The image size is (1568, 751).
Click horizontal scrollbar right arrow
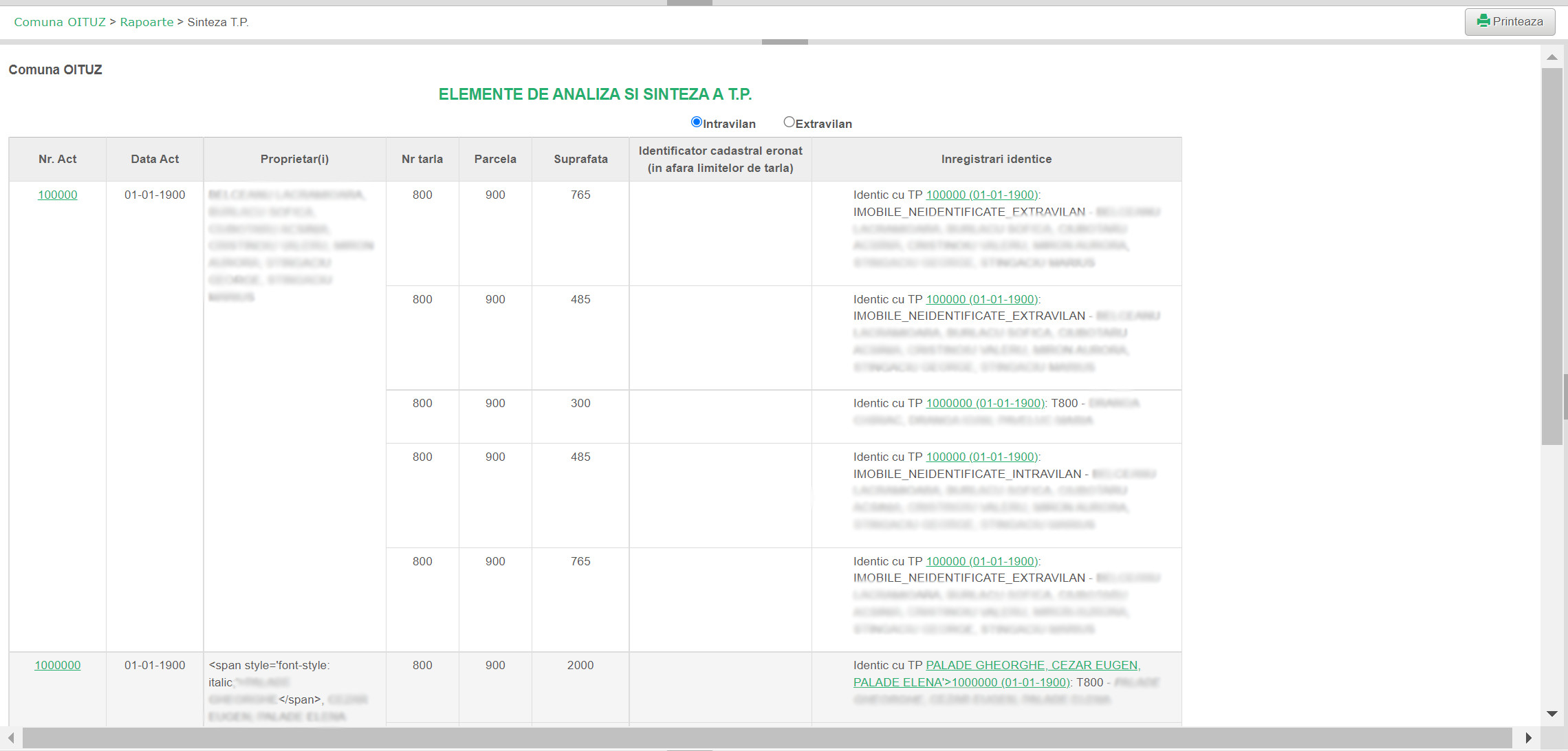point(1528,737)
